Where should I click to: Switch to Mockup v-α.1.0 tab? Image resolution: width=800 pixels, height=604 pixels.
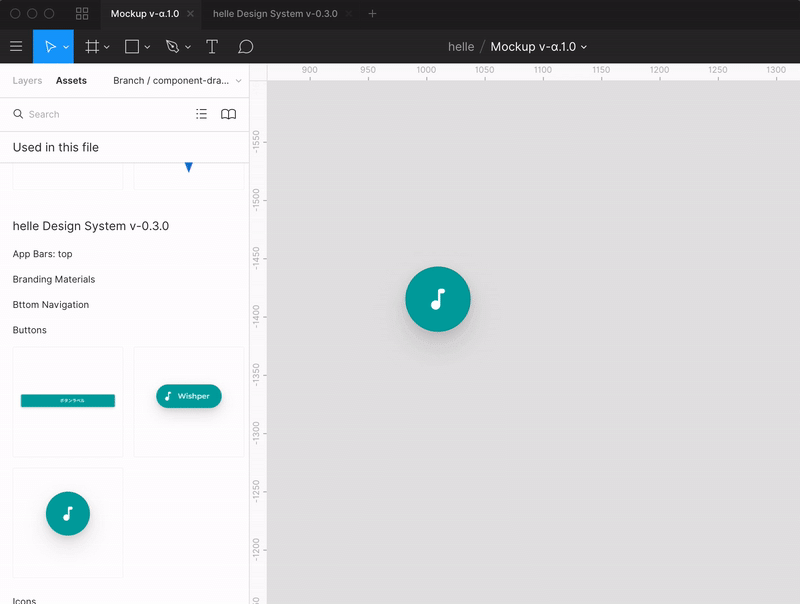pos(144,14)
